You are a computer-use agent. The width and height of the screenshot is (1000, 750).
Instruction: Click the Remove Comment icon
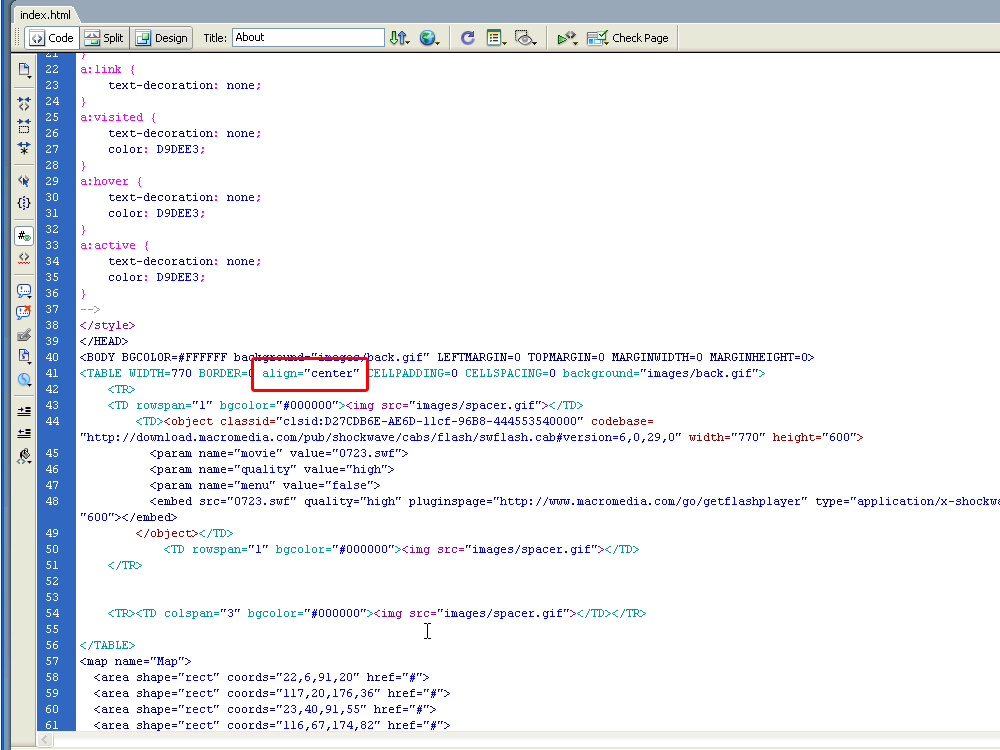point(24,313)
